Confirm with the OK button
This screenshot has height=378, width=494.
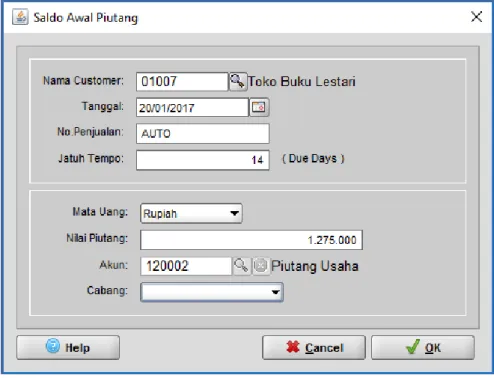(x=423, y=347)
